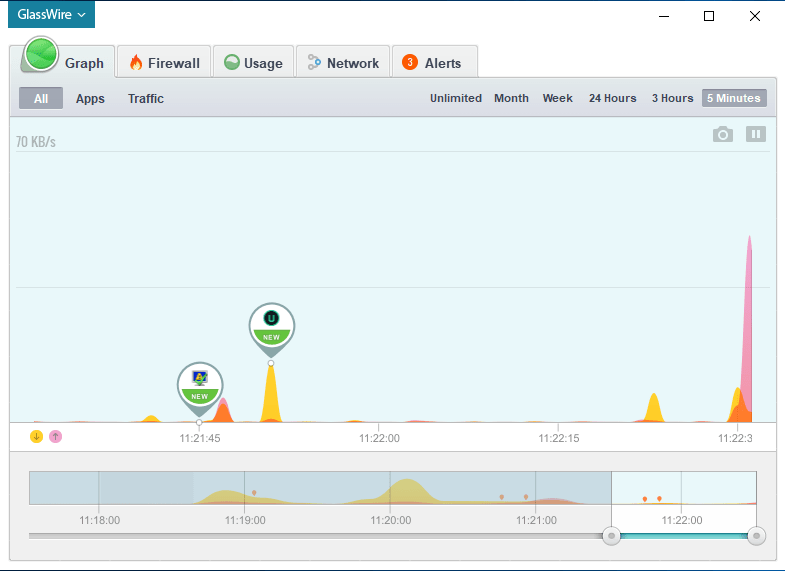This screenshot has height=571, width=785.
Task: Click the green pie icon on the Usage tab
Action: pos(232,62)
